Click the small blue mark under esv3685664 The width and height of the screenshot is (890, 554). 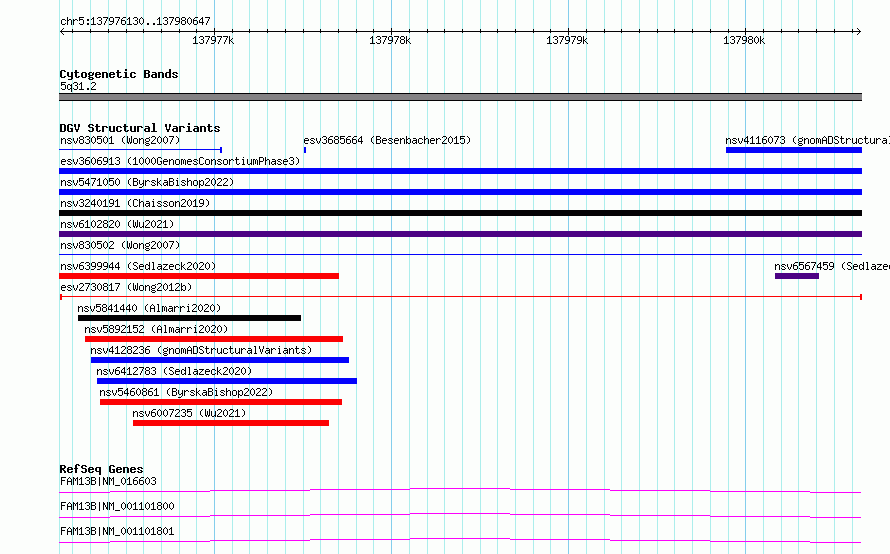[305, 150]
